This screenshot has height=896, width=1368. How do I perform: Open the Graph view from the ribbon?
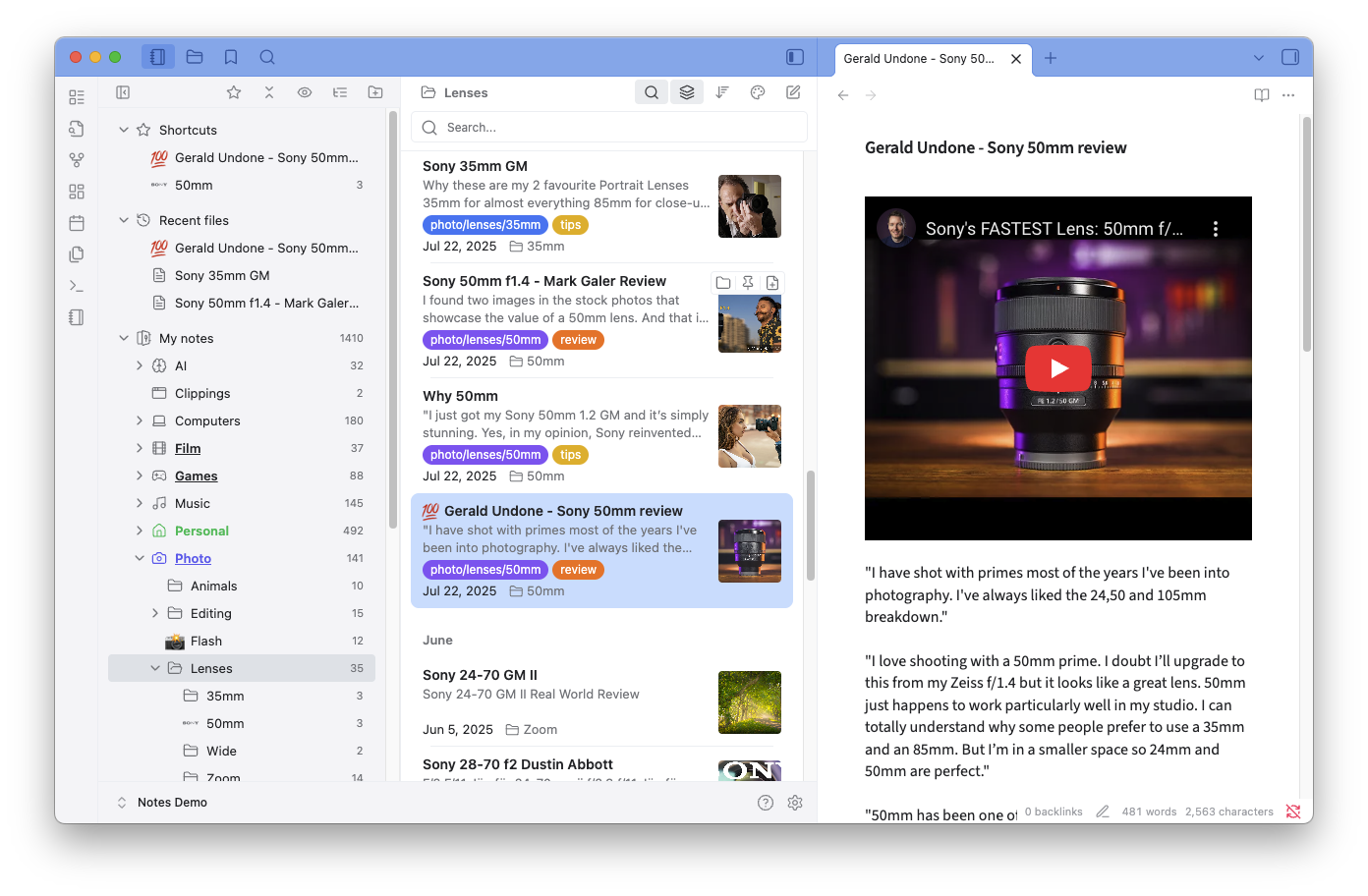tap(77, 160)
